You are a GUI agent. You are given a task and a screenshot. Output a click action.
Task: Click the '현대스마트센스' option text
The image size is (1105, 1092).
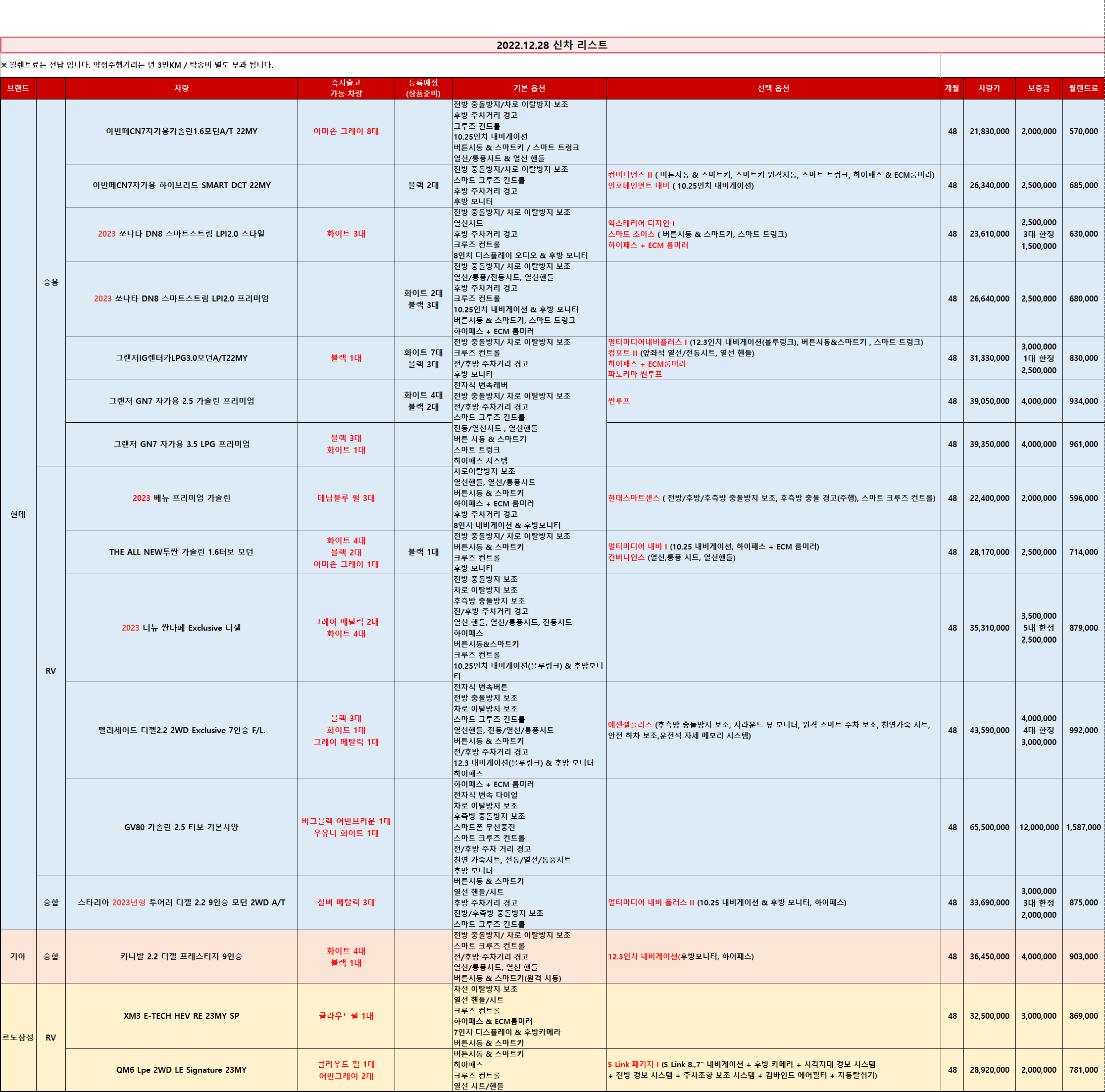(634, 498)
